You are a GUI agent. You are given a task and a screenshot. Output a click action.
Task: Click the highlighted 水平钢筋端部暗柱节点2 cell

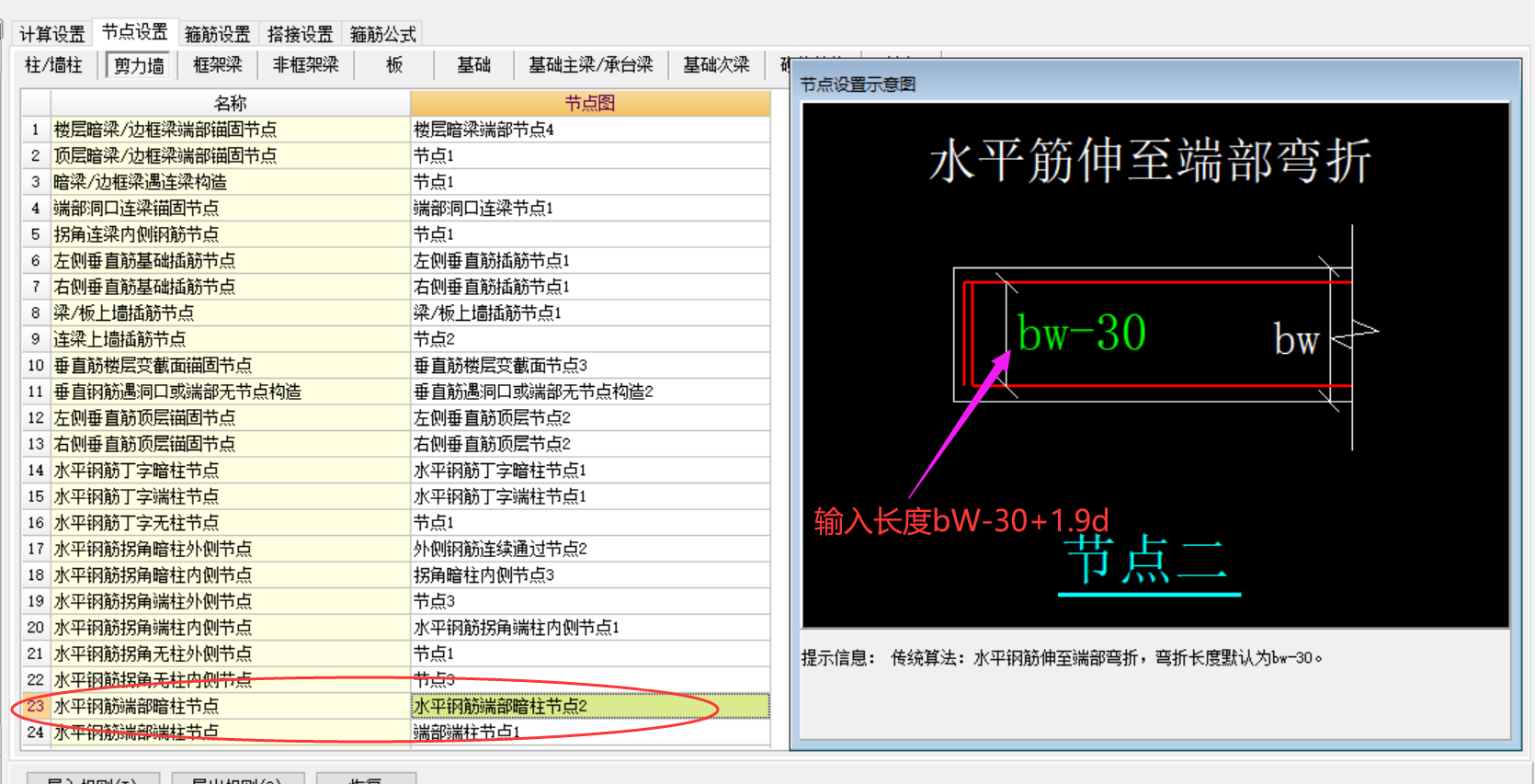[x=590, y=706]
